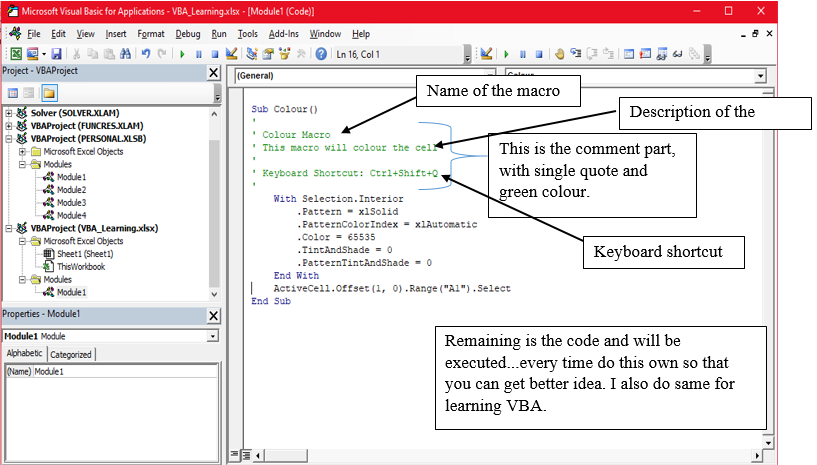Open the Locals Window icon
The image size is (817, 465).
pos(629,54)
